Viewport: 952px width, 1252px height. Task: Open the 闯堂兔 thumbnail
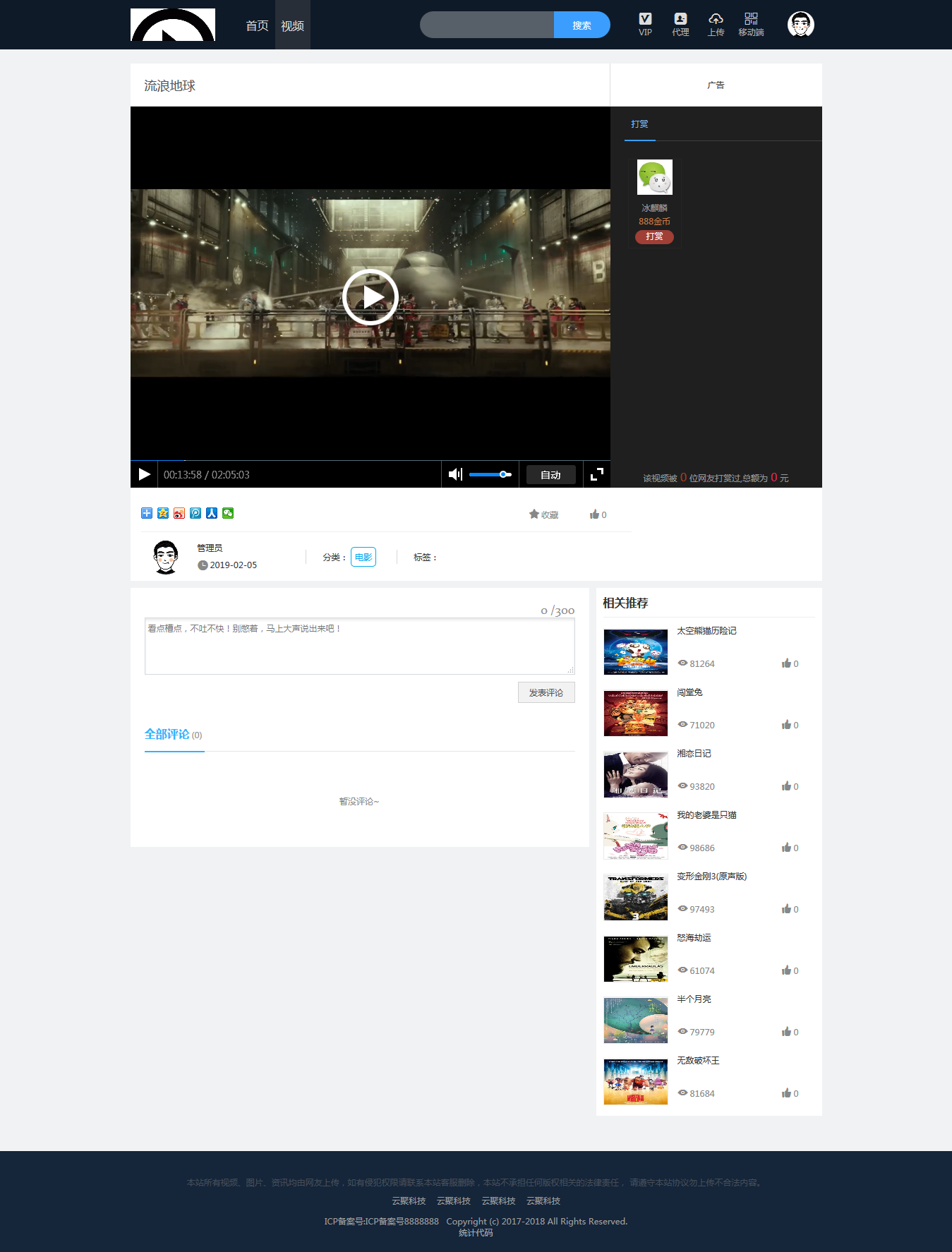tap(636, 714)
